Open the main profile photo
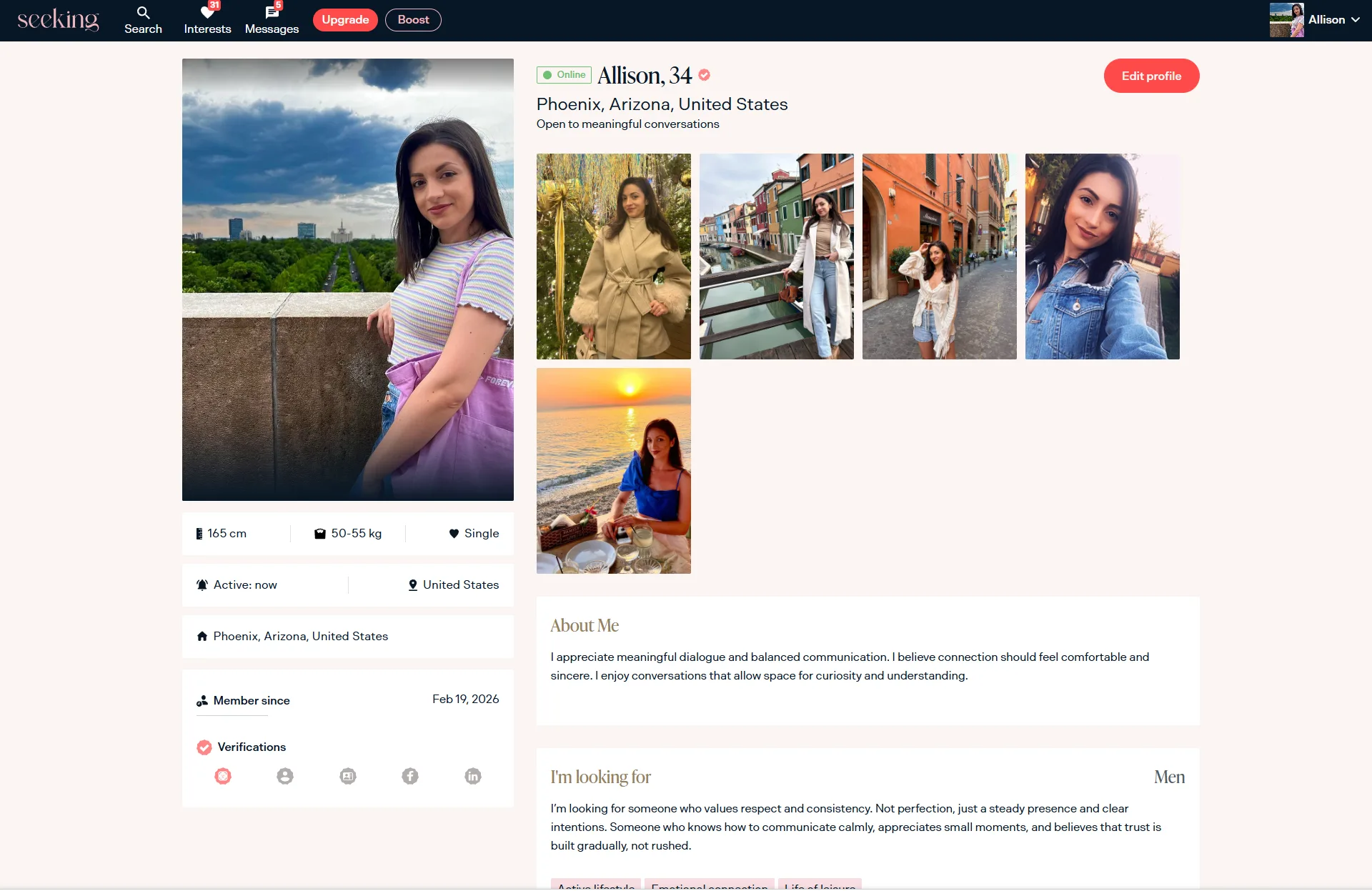This screenshot has height=891, width=1372. click(x=347, y=279)
